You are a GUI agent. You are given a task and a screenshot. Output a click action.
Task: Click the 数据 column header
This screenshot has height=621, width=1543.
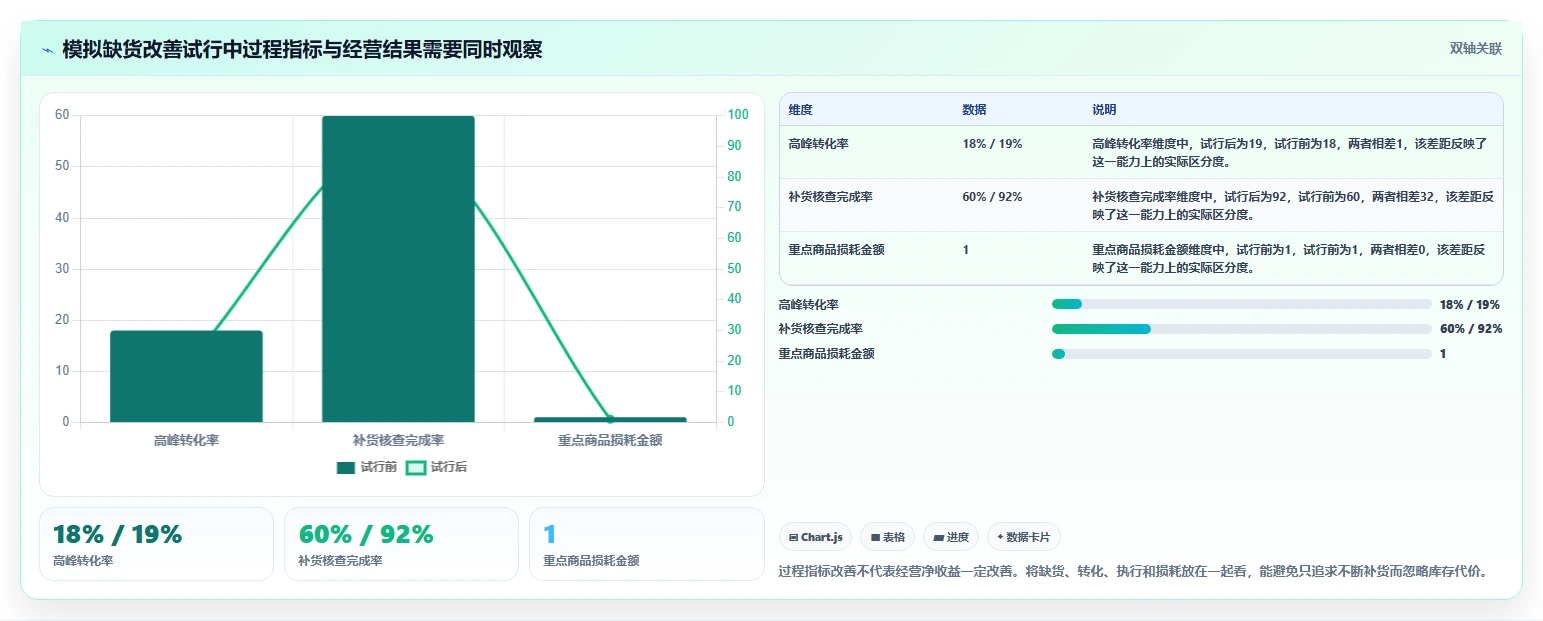click(x=974, y=110)
